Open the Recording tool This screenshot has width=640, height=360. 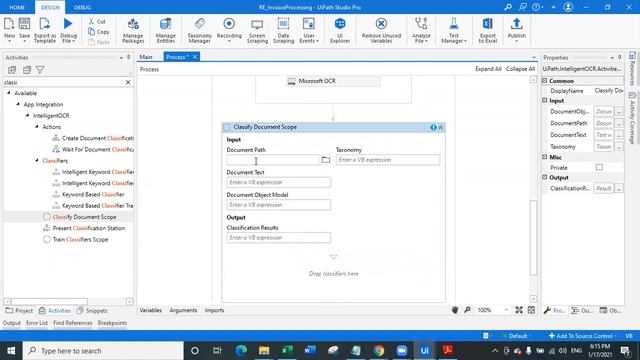click(229, 30)
